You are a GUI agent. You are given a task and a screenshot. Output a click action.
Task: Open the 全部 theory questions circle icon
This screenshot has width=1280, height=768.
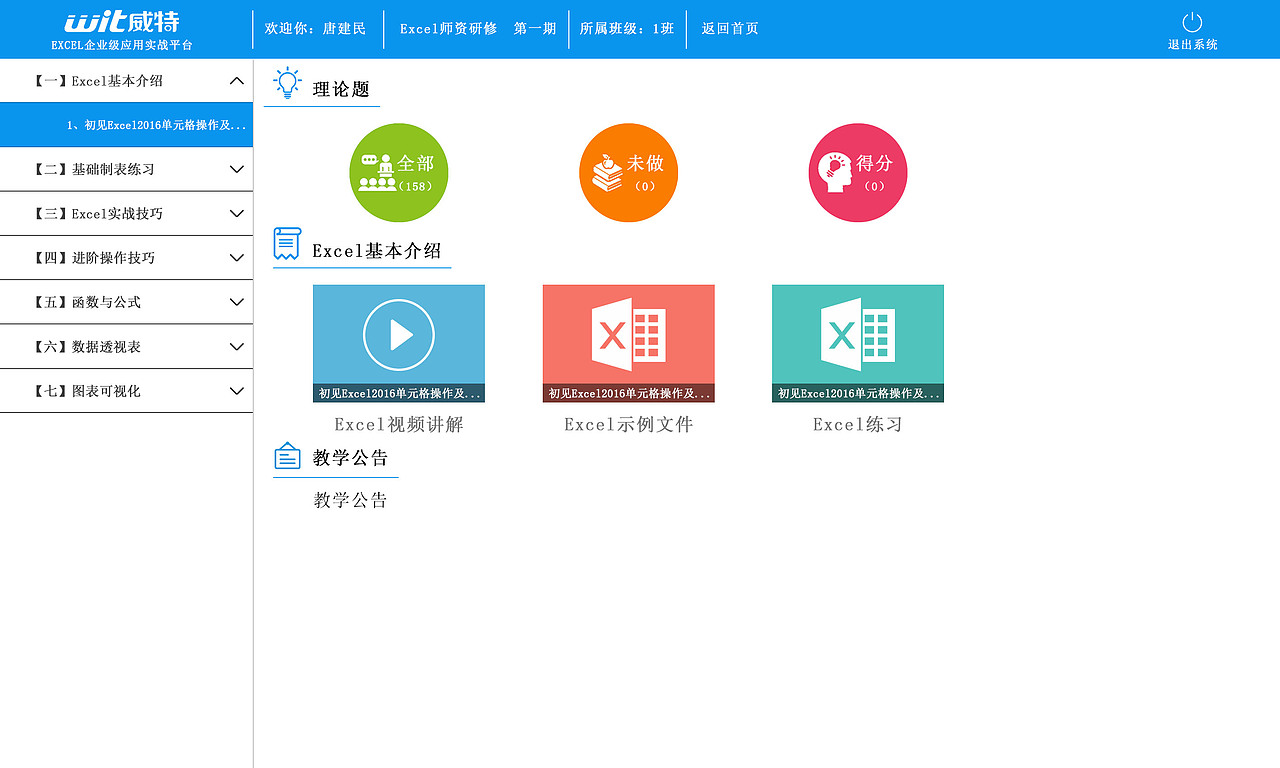tap(398, 172)
